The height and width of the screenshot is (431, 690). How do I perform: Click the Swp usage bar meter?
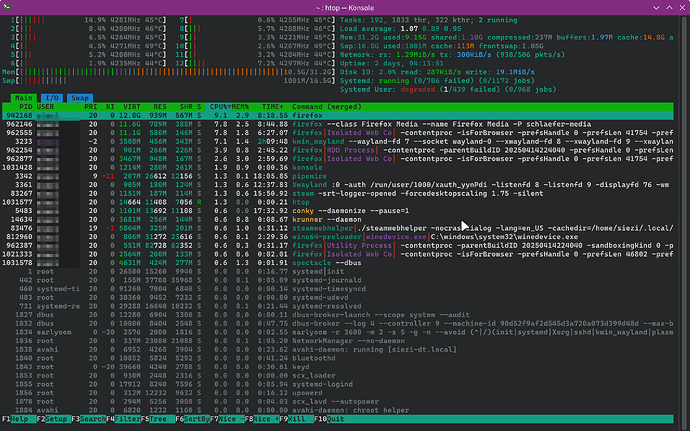coord(169,81)
